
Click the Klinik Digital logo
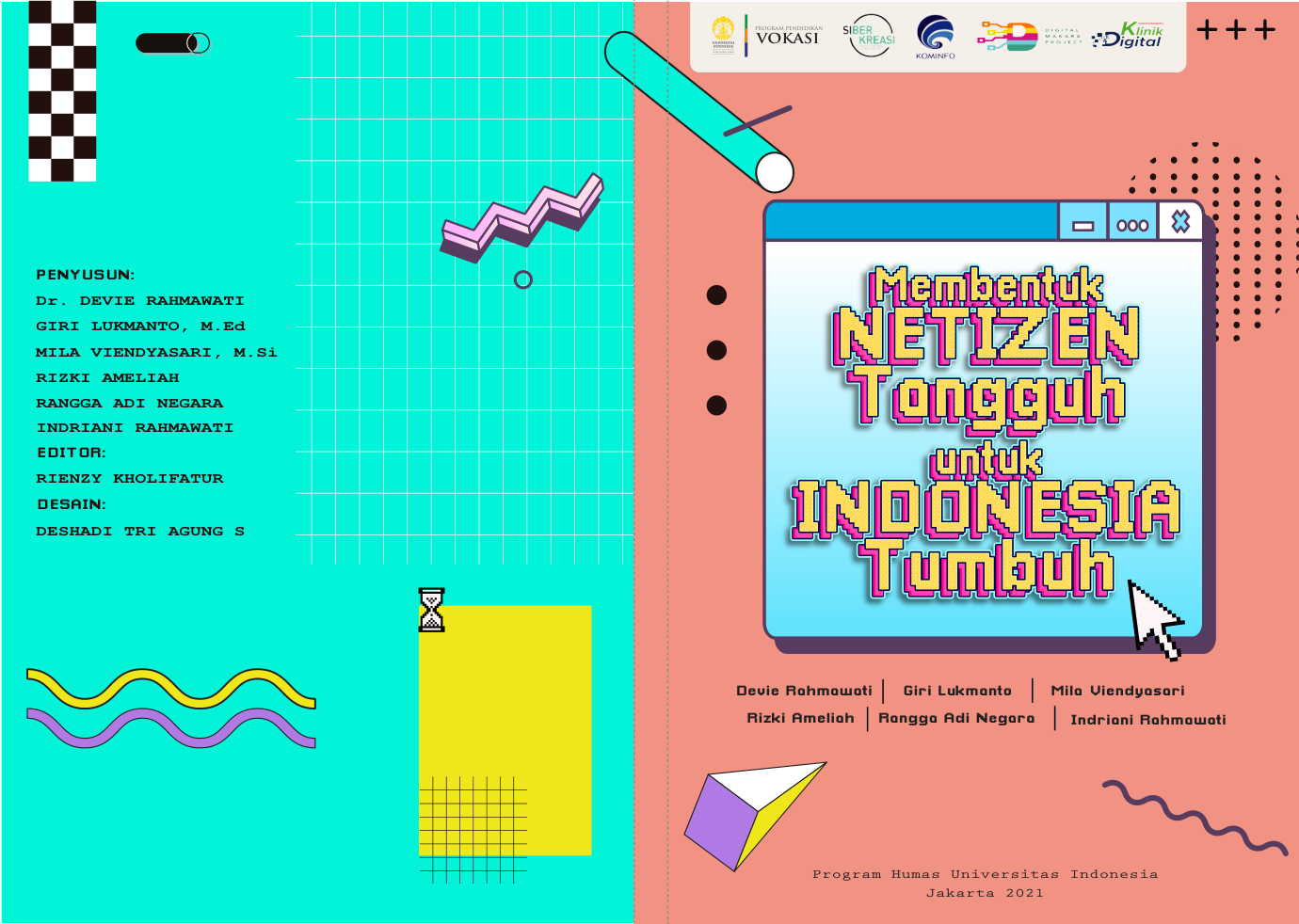tap(1128, 35)
